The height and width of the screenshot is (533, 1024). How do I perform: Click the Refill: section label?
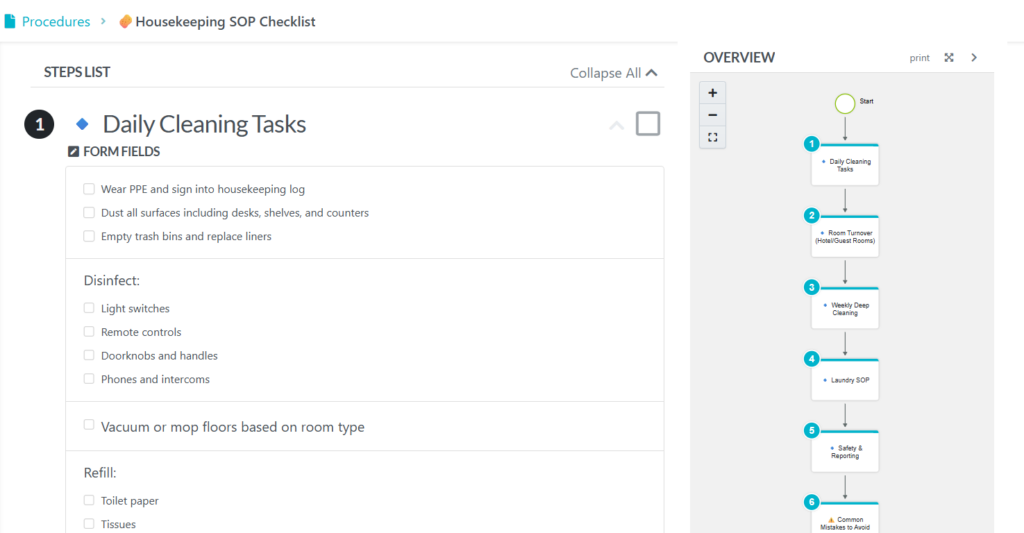pyautogui.click(x=100, y=472)
